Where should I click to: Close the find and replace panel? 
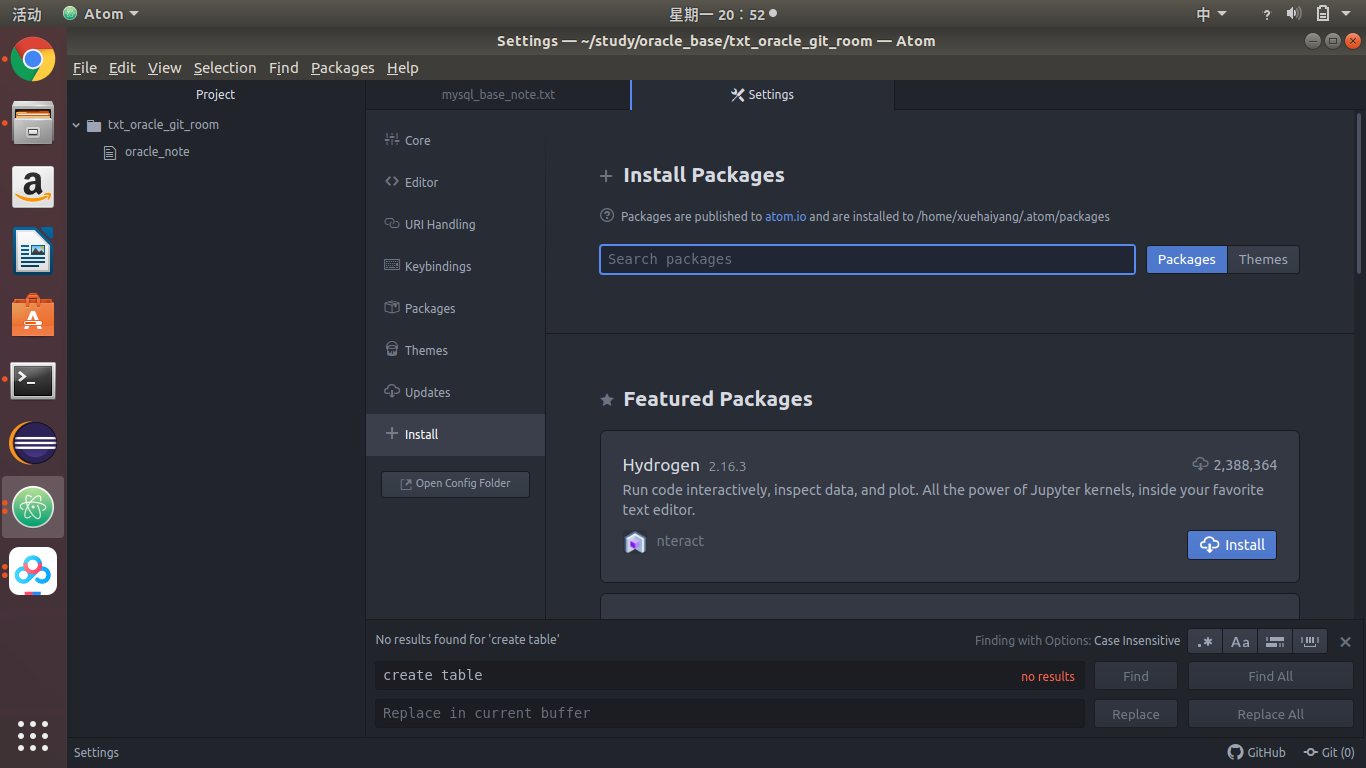point(1345,642)
